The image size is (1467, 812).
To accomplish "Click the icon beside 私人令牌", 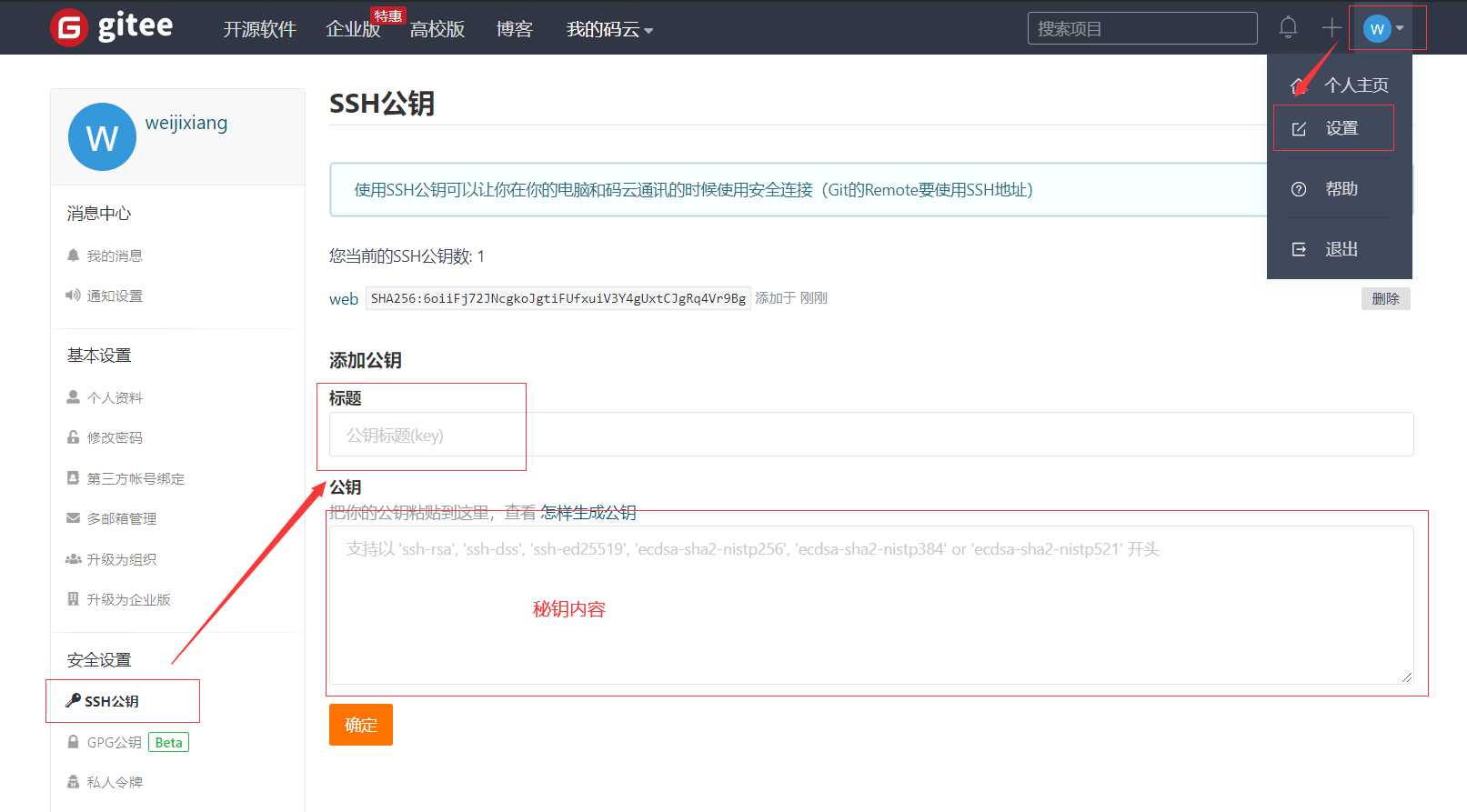I will point(73,782).
